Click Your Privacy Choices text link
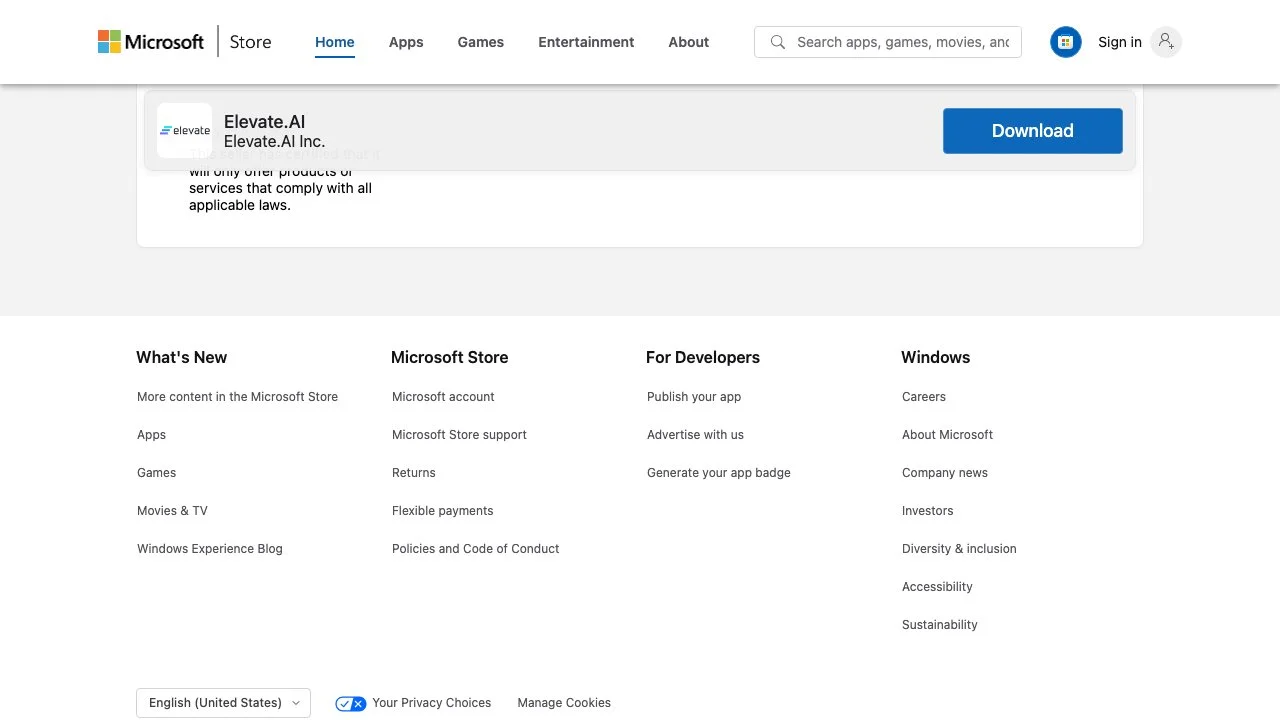This screenshot has width=1280, height=720. click(x=432, y=703)
